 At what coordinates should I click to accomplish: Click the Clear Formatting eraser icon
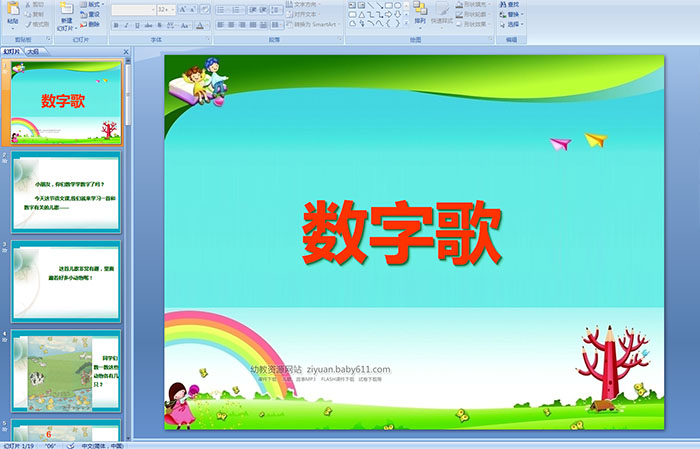pos(205,10)
